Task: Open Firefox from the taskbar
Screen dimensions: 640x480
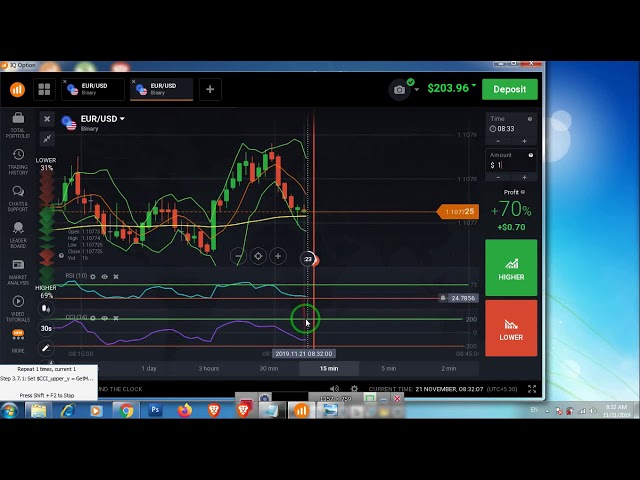Action: pos(184,410)
